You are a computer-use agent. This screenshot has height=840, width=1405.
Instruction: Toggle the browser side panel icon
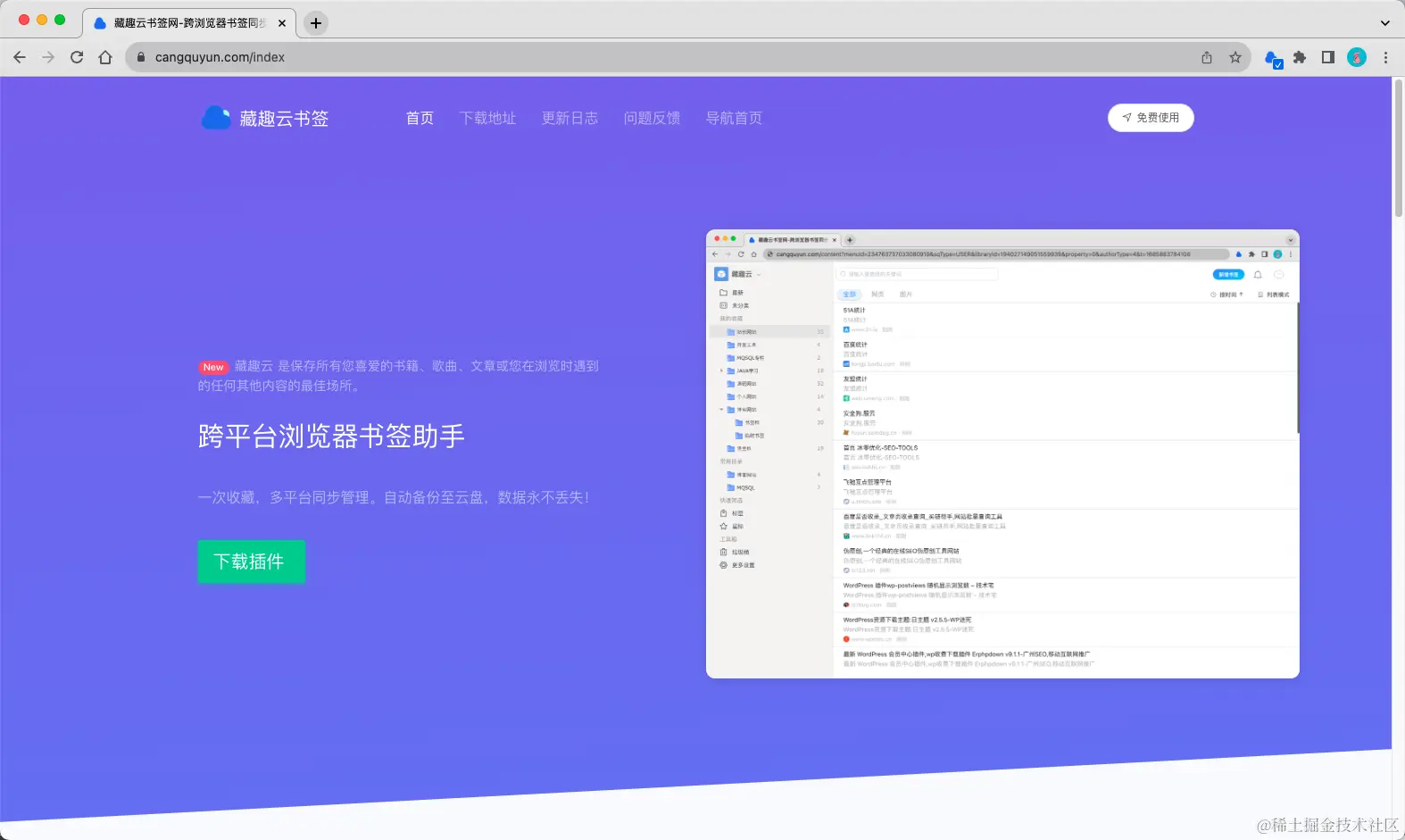tap(1328, 57)
